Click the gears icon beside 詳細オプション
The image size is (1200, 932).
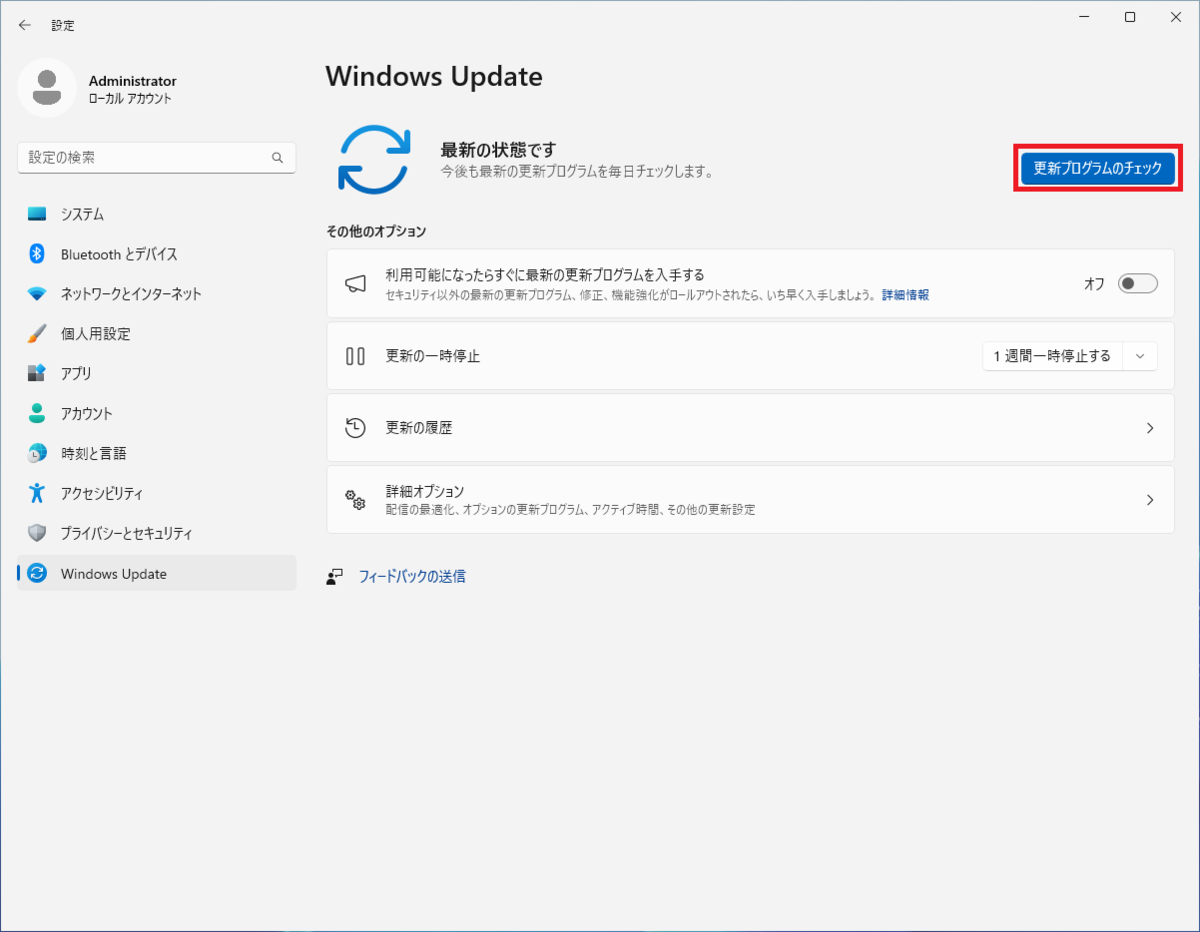pyautogui.click(x=355, y=500)
